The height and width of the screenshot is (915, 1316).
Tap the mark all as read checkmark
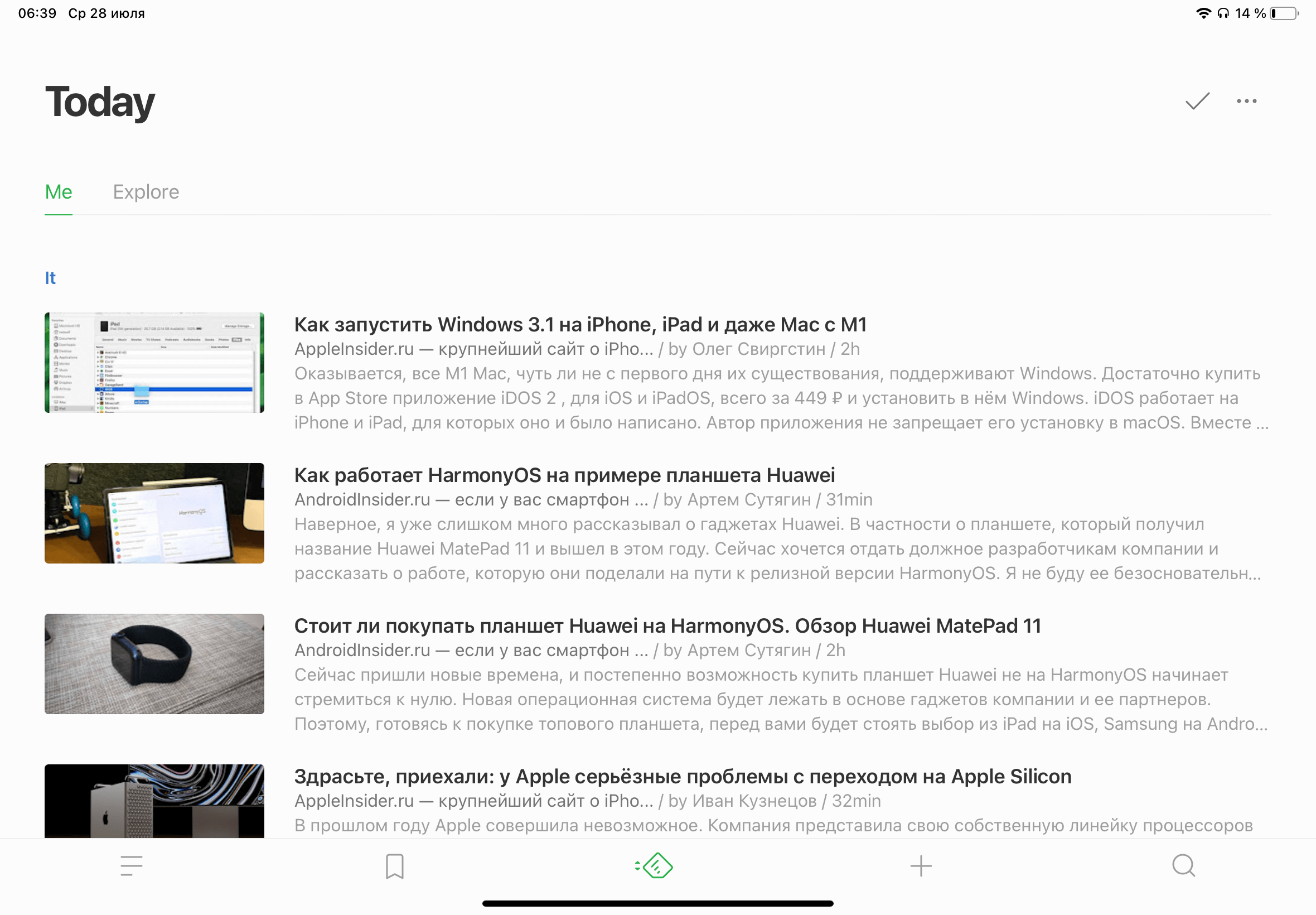(1197, 101)
